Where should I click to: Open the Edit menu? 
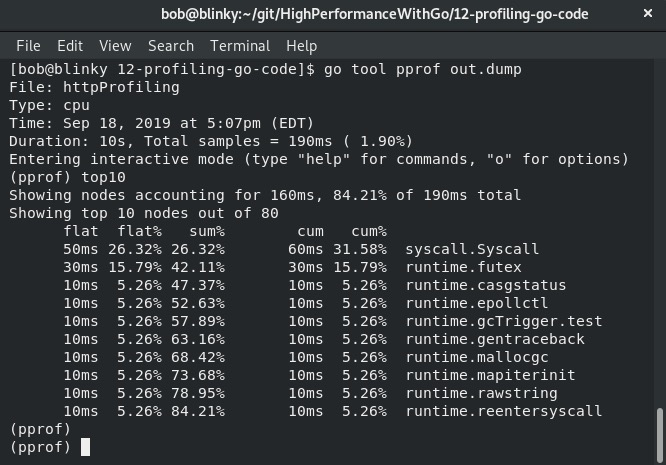tap(70, 46)
